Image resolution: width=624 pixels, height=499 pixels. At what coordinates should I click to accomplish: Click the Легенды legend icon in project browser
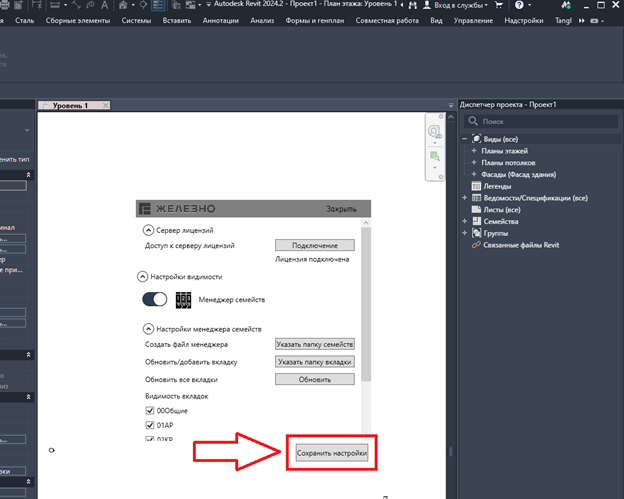(476, 186)
